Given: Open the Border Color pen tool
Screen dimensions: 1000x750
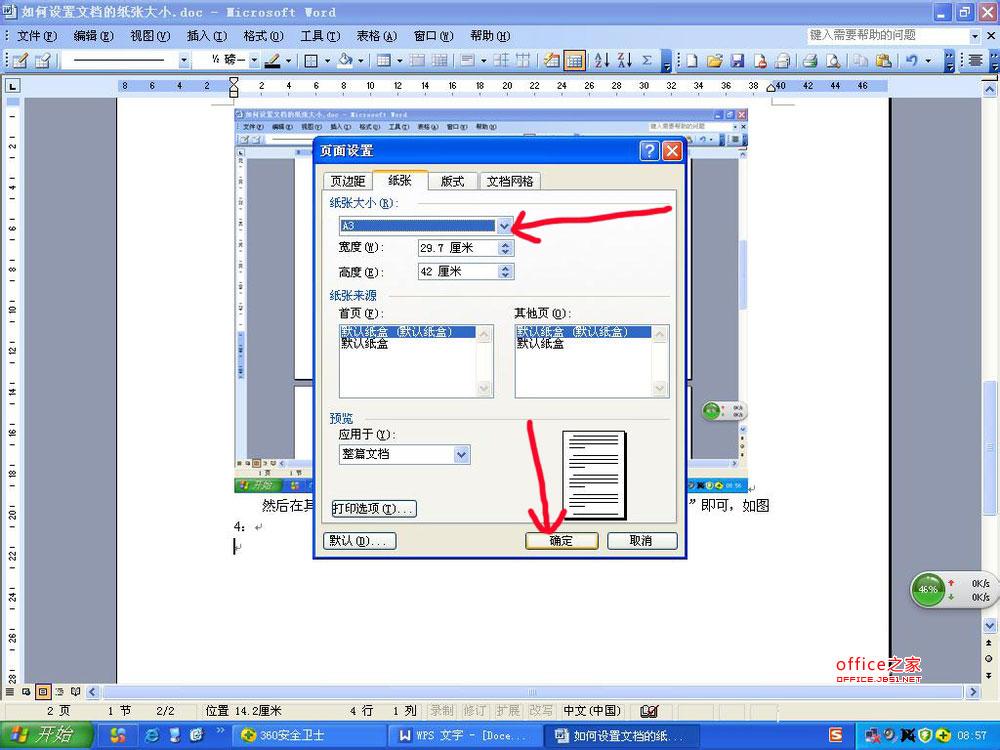Looking at the screenshot, I should tap(272, 61).
